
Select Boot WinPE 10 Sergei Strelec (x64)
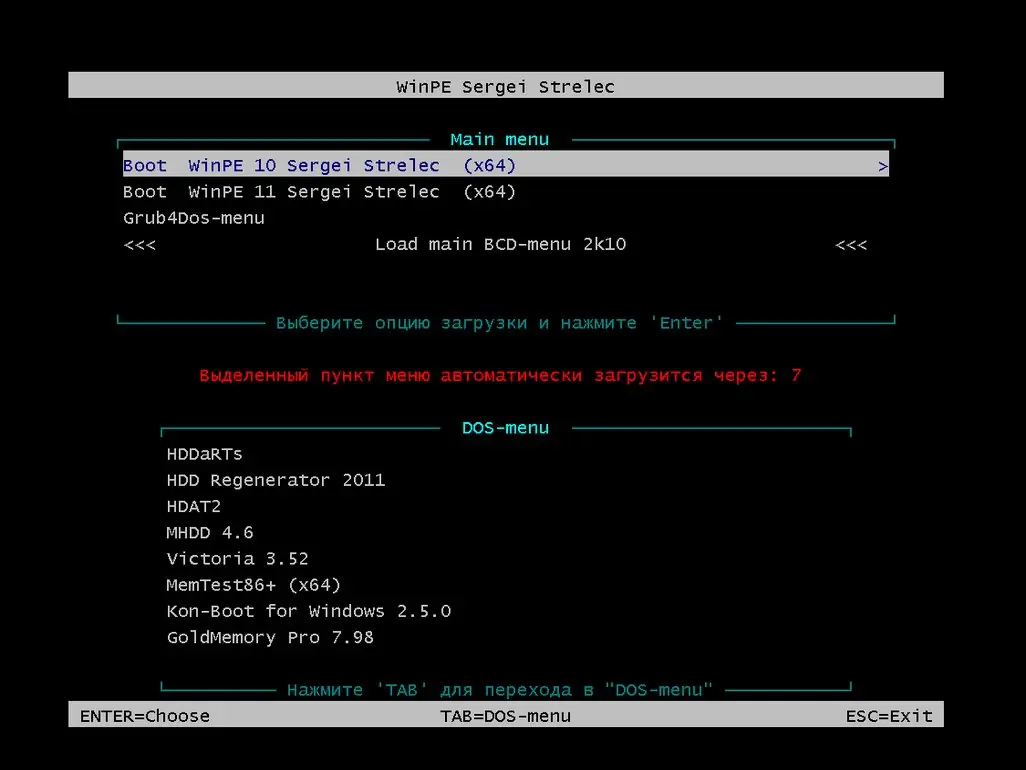(505, 165)
